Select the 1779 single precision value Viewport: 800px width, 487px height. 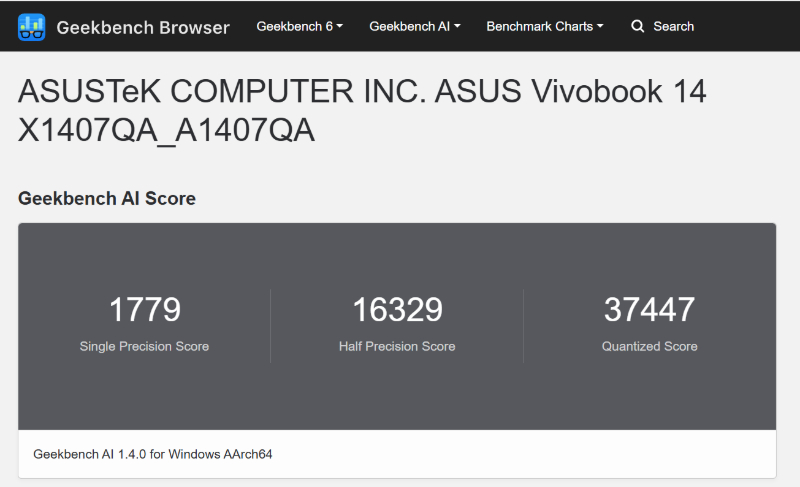(144, 310)
